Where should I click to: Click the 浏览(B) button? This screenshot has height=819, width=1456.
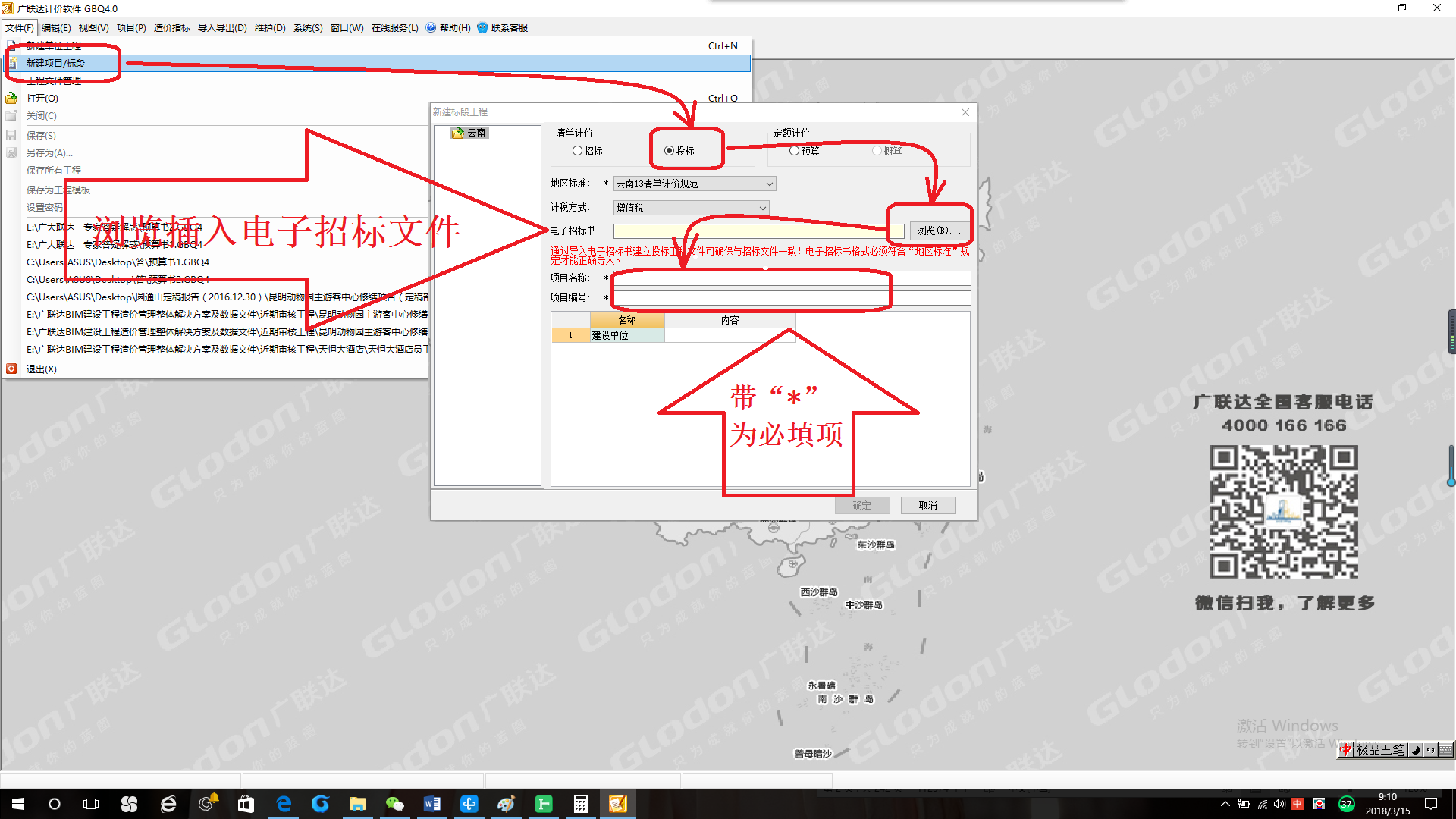pos(939,231)
